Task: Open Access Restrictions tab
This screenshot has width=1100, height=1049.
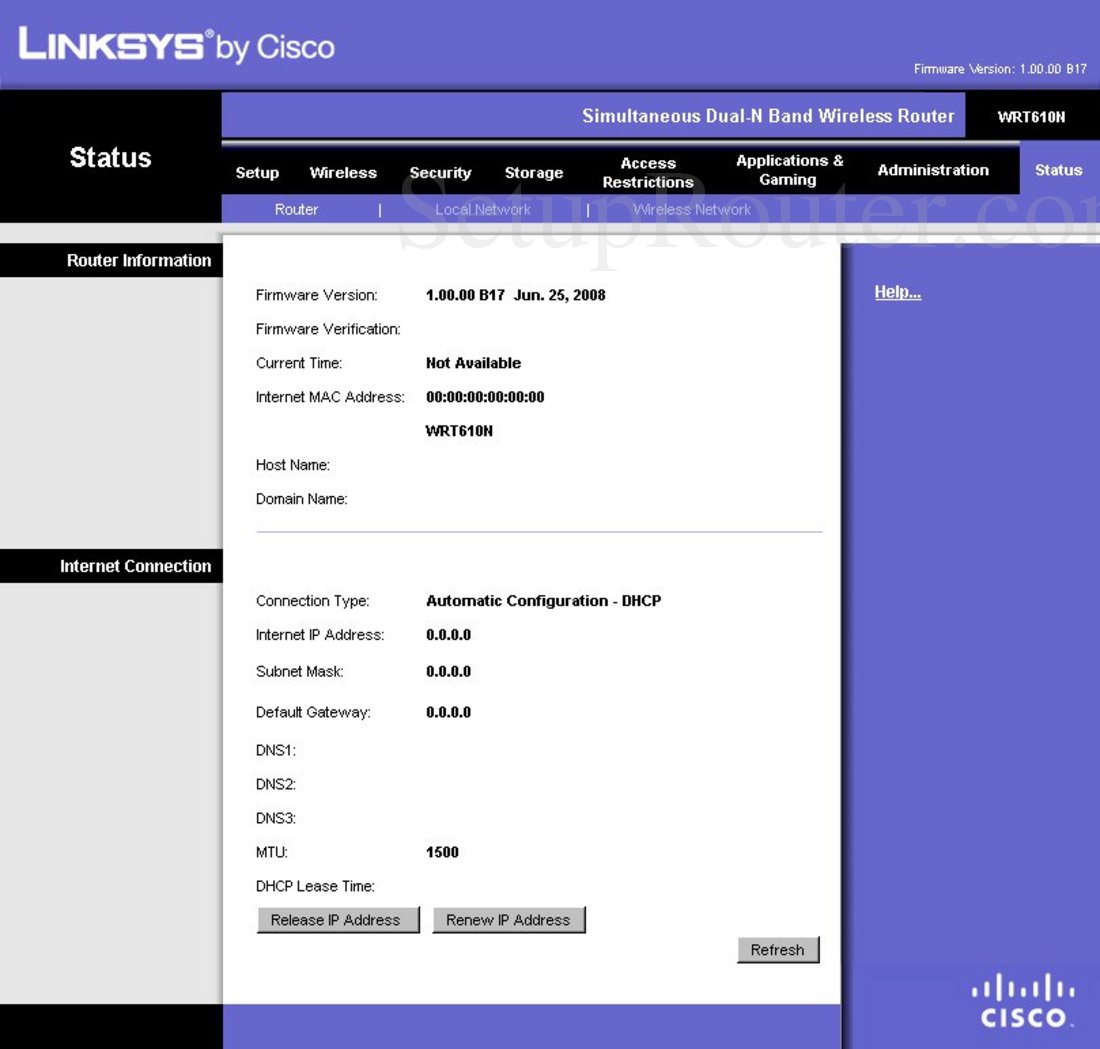Action: (648, 173)
